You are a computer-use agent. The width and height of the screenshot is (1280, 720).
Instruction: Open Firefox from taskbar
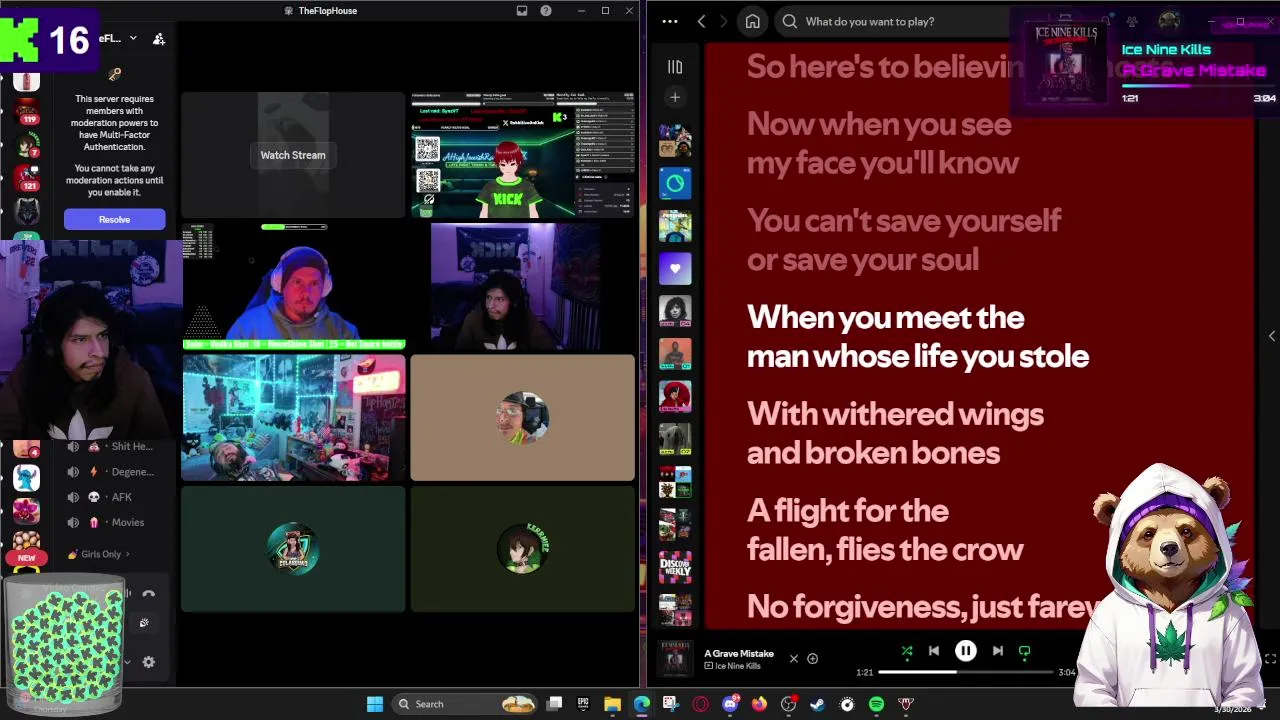tap(759, 704)
